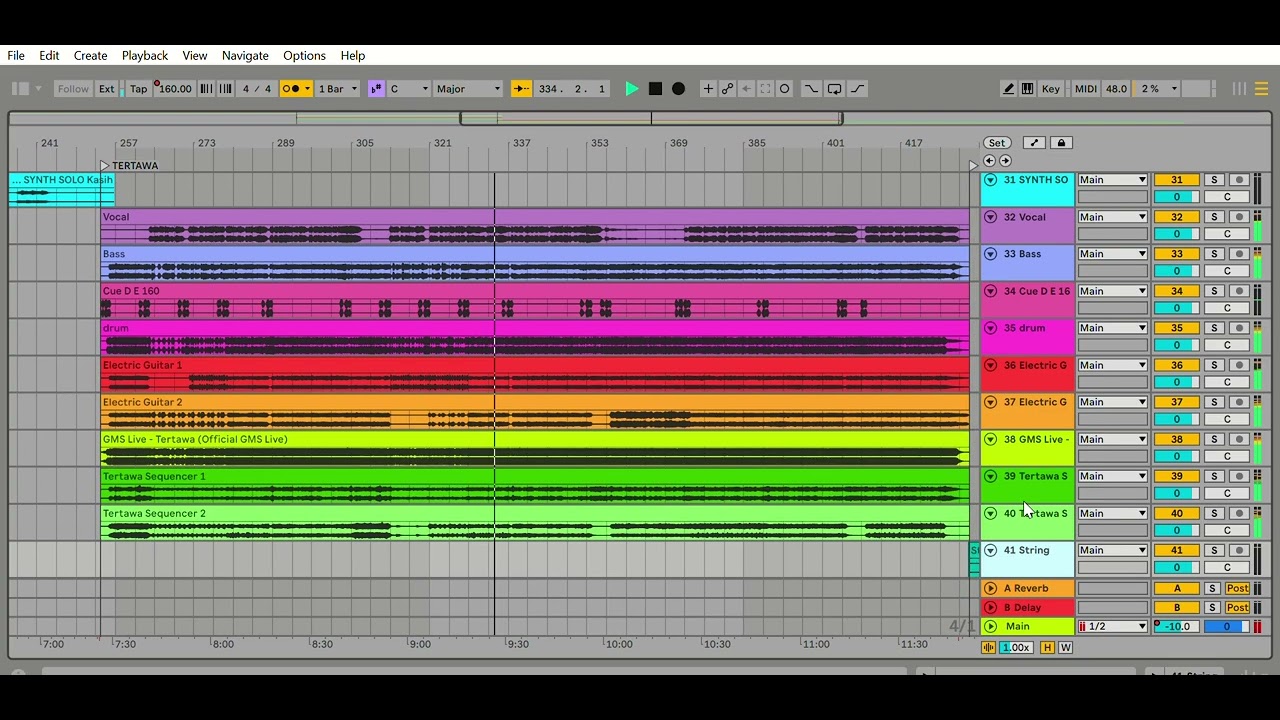
Task: Open the Navigate menu
Action: [245, 56]
